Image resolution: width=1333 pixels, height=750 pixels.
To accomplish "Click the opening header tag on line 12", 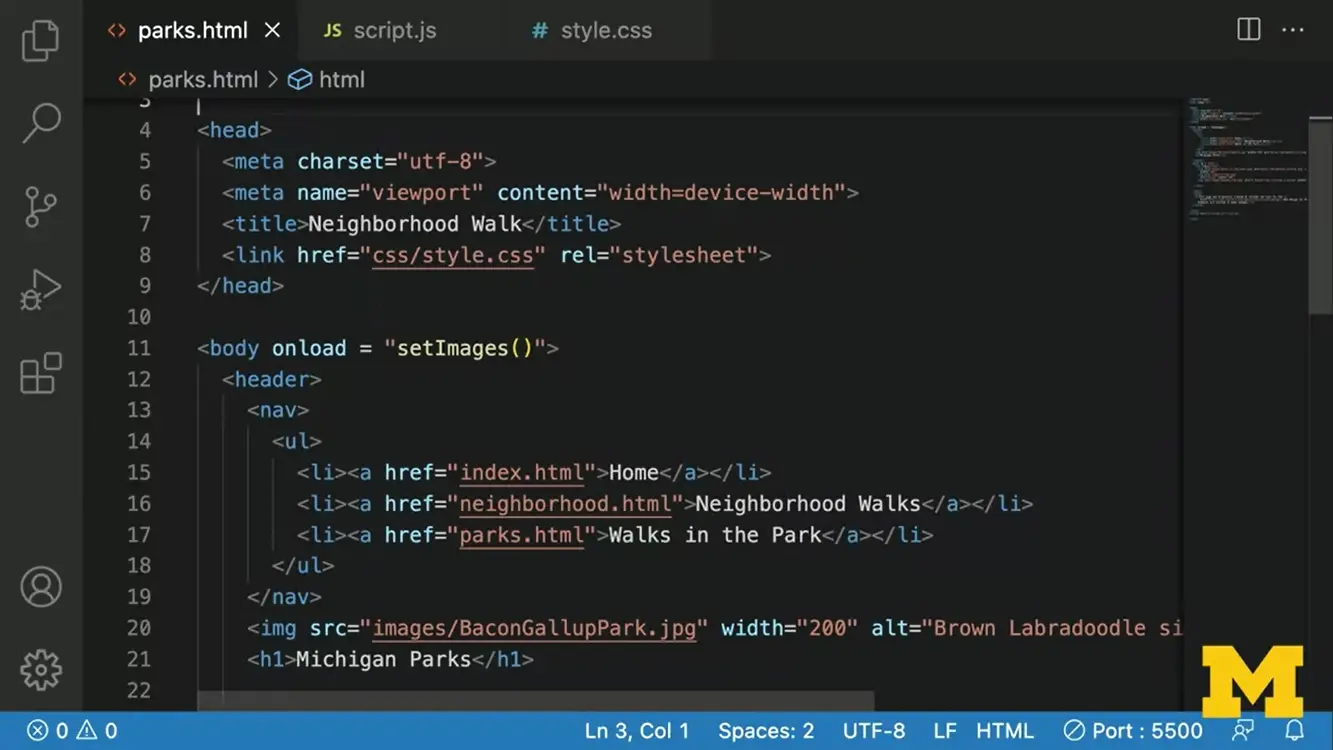I will (x=271, y=379).
